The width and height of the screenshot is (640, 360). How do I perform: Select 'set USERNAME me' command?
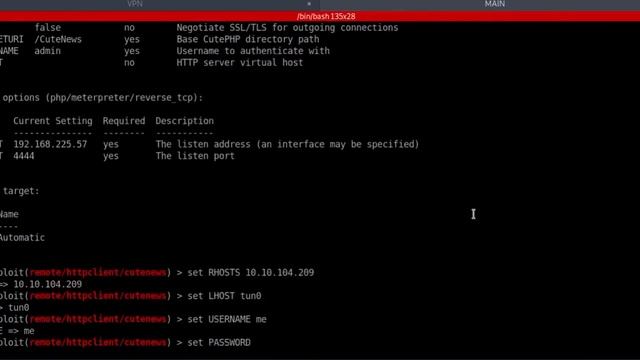coord(227,319)
